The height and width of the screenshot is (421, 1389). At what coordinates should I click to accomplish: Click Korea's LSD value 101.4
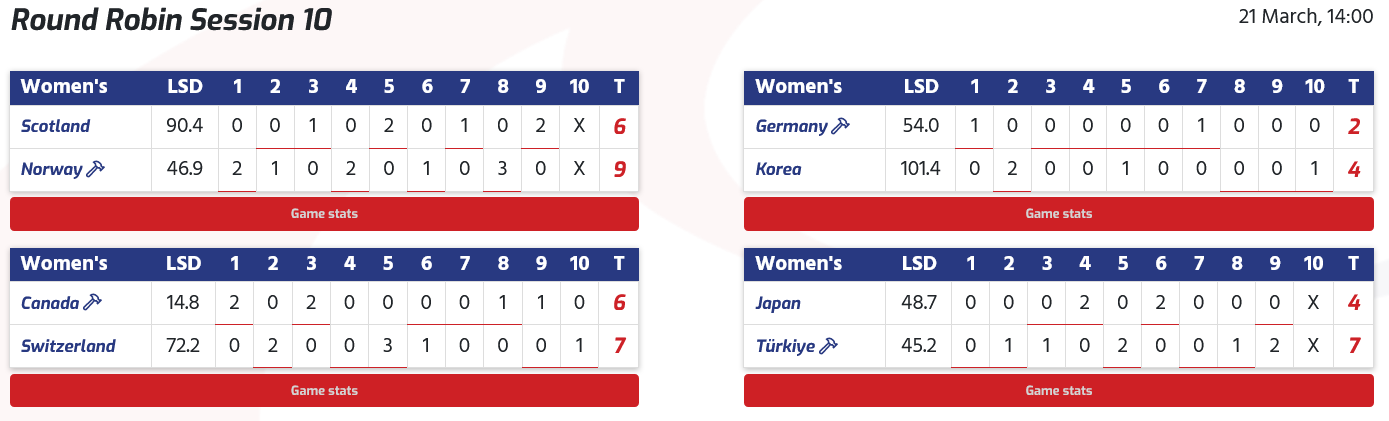click(921, 169)
